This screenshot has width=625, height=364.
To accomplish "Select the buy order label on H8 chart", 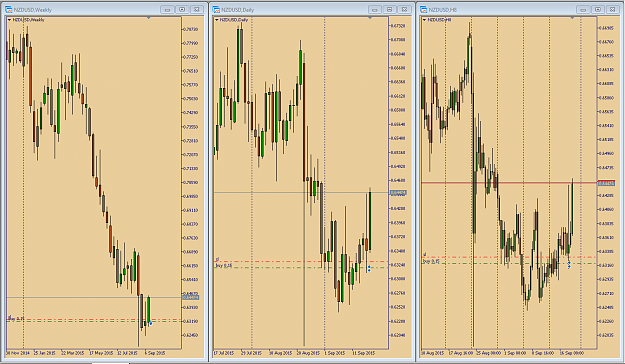I will click(431, 261).
